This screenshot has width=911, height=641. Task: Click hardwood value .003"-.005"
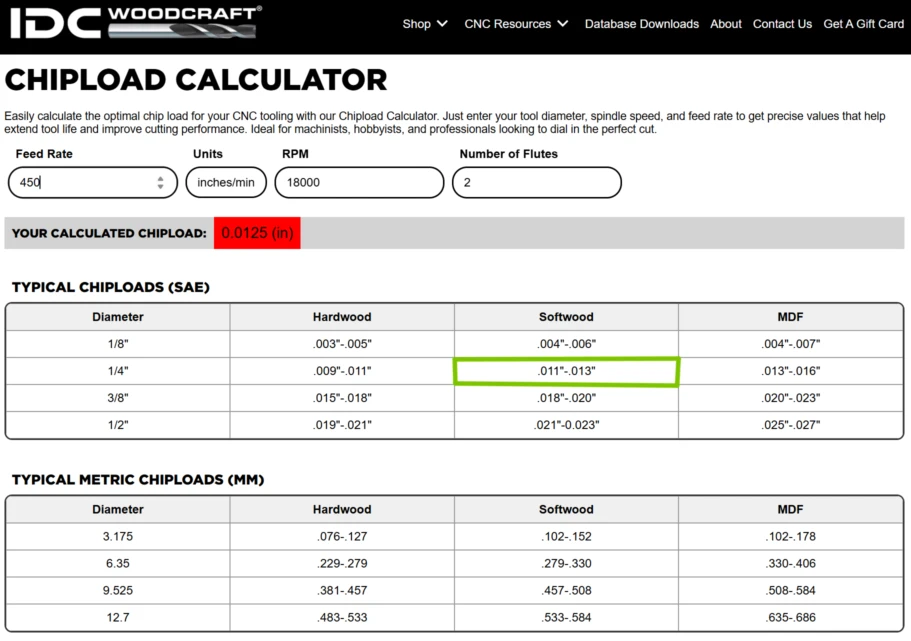tap(342, 344)
